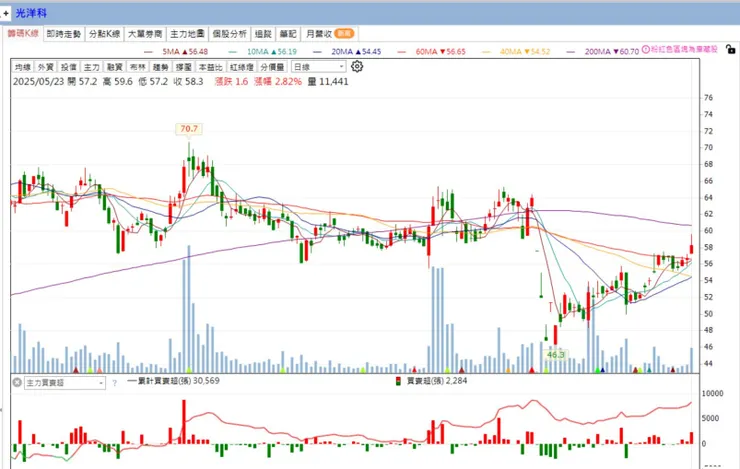Toggle the 融資 overlay button
The width and height of the screenshot is (740, 469).
click(115, 67)
